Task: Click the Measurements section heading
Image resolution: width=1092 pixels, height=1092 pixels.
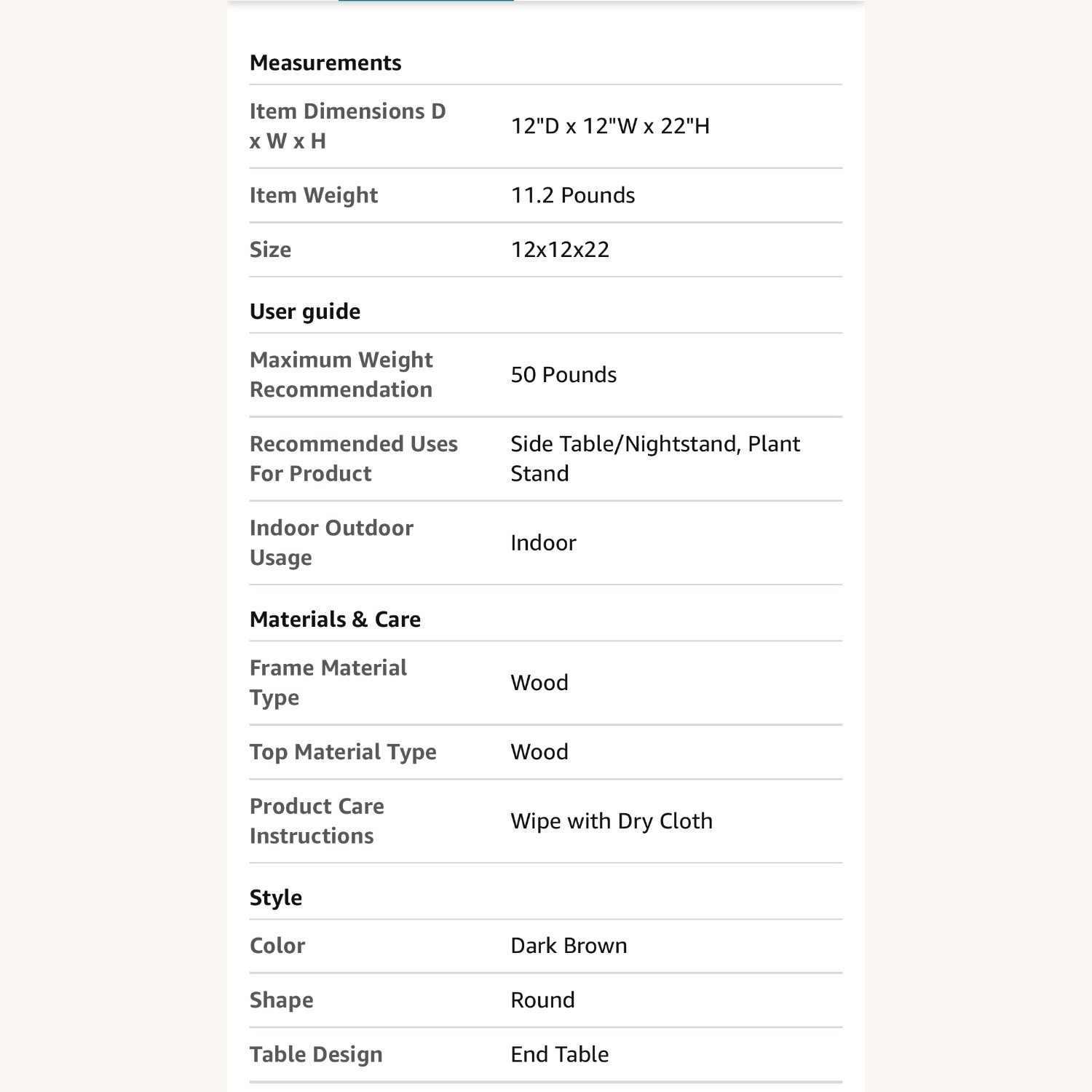Action: (x=325, y=63)
